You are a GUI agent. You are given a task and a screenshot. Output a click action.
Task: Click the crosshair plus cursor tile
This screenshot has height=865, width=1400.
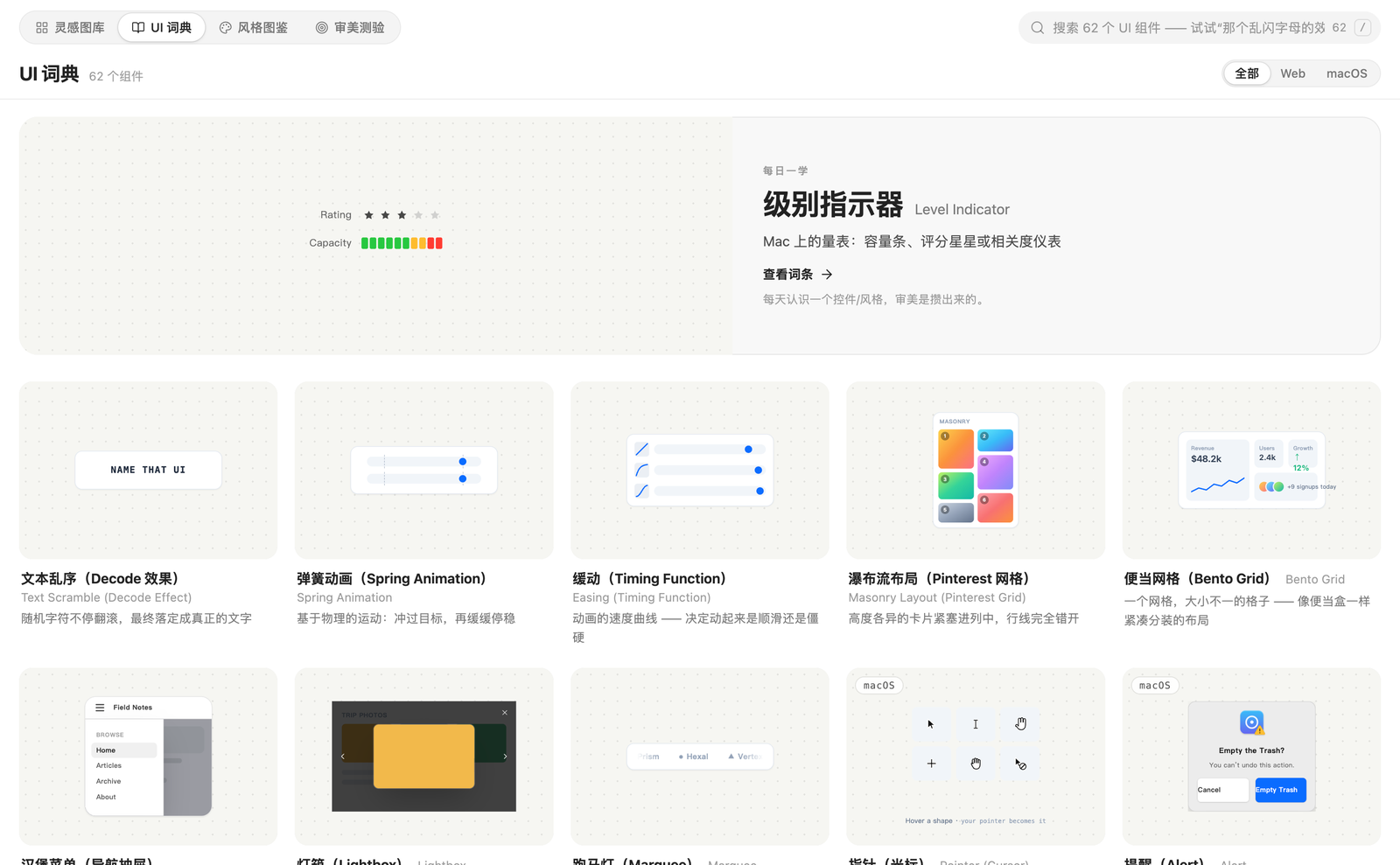point(931,764)
